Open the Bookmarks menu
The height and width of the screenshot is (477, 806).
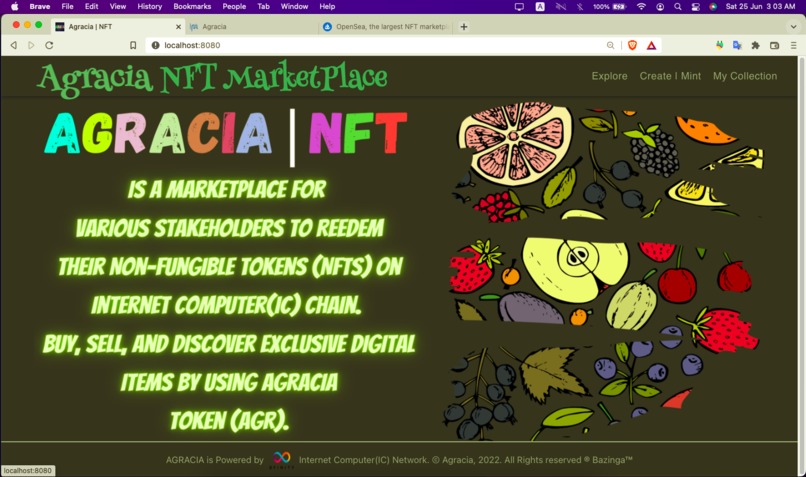click(192, 7)
